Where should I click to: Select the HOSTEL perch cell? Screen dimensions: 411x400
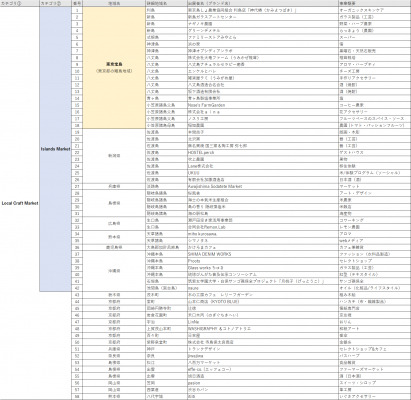(x=263, y=152)
